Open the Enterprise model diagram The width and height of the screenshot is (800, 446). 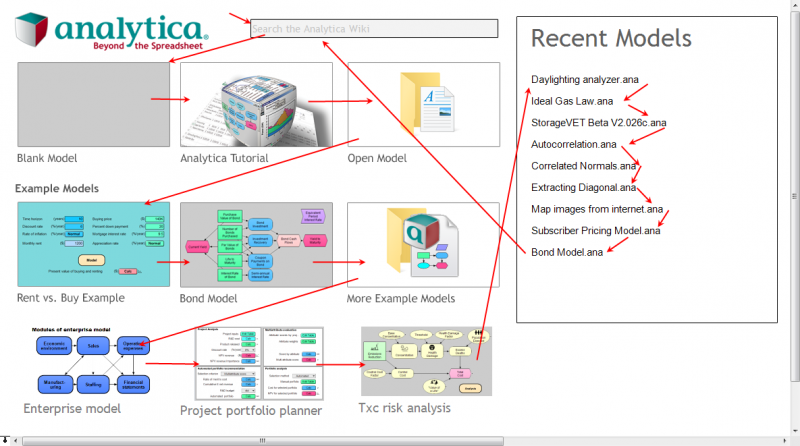[93, 361]
